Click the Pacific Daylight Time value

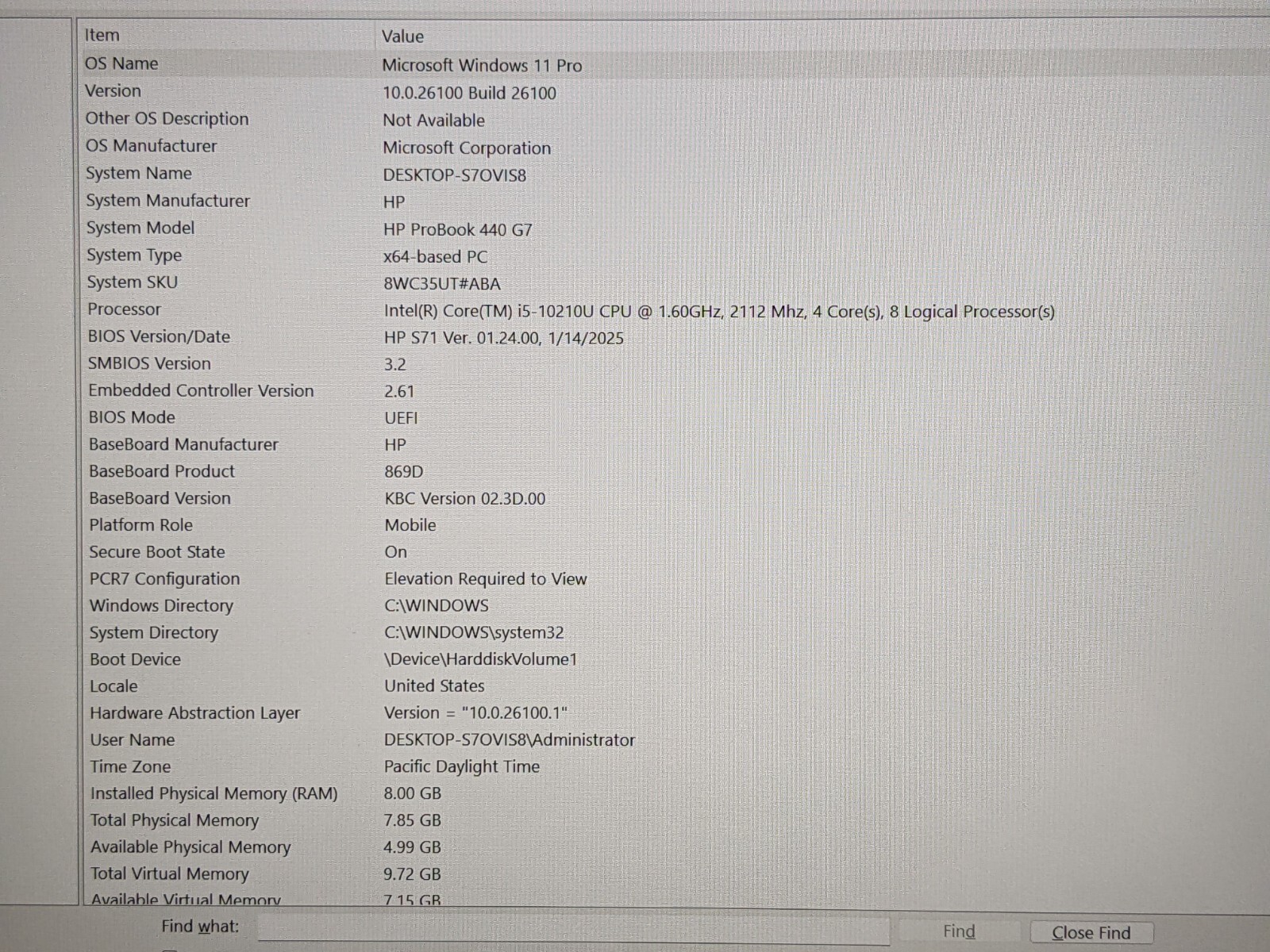(462, 767)
